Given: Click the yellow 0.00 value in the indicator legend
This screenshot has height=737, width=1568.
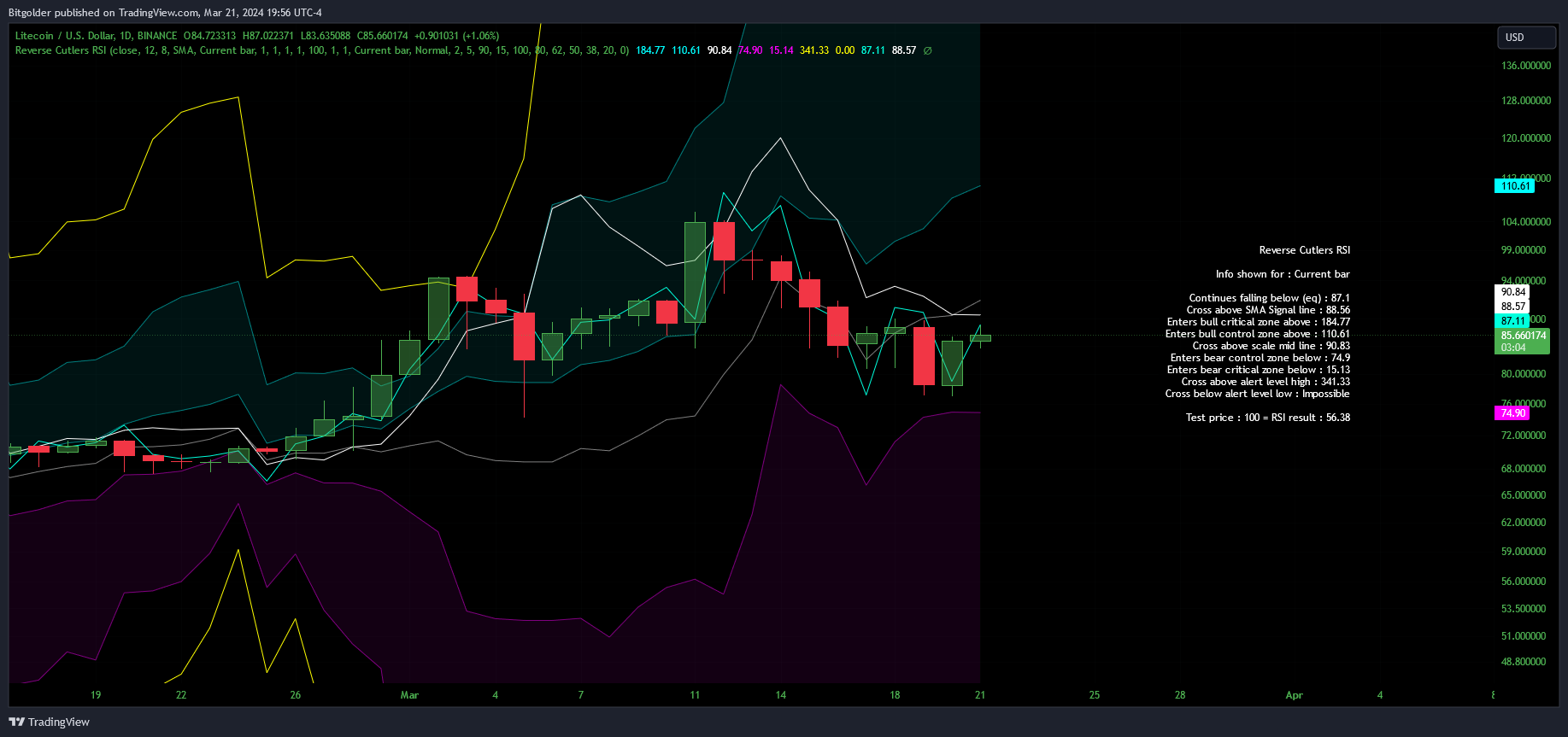Looking at the screenshot, I should pos(845,50).
